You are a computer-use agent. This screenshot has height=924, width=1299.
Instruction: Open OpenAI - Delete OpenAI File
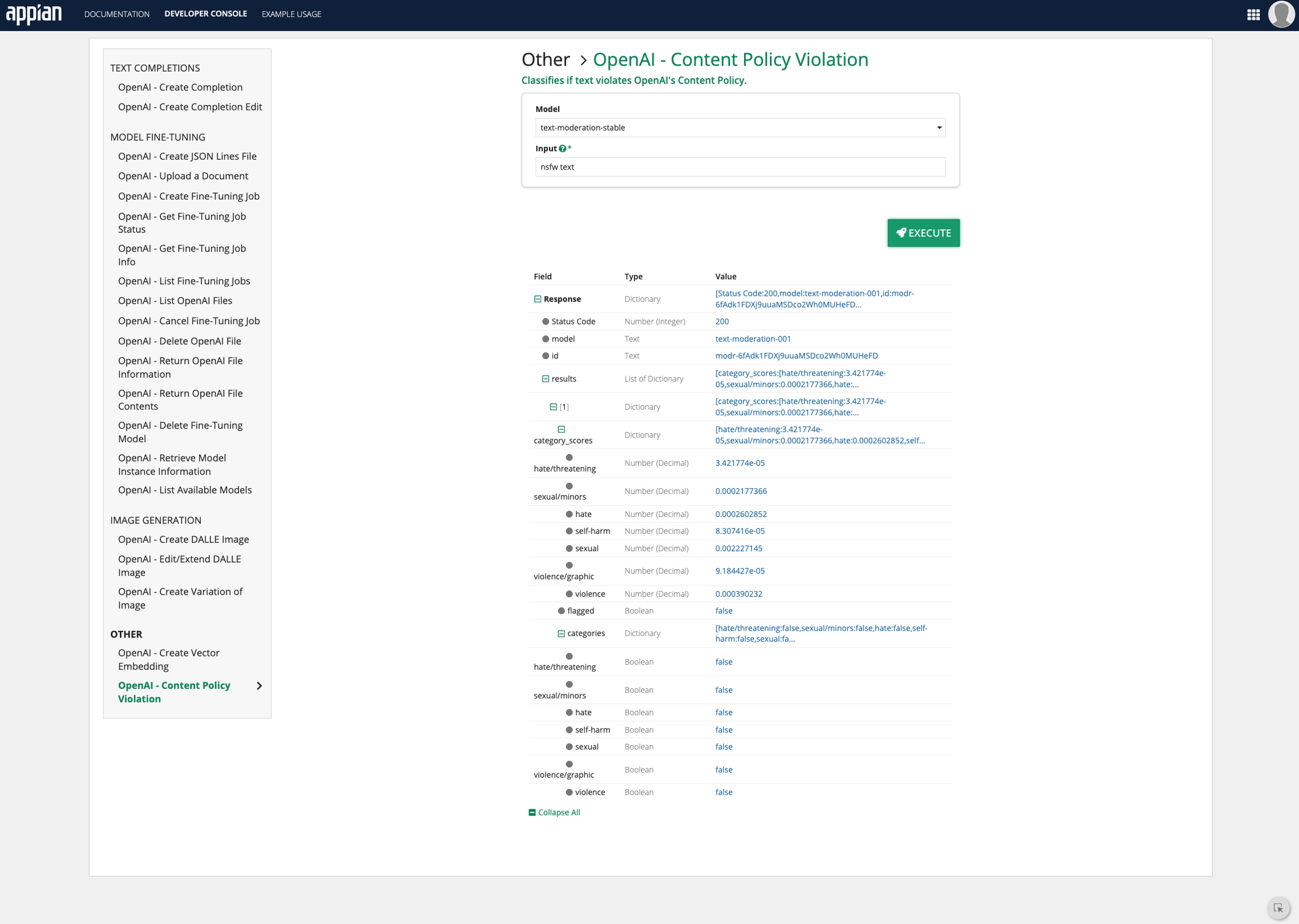[x=180, y=341]
